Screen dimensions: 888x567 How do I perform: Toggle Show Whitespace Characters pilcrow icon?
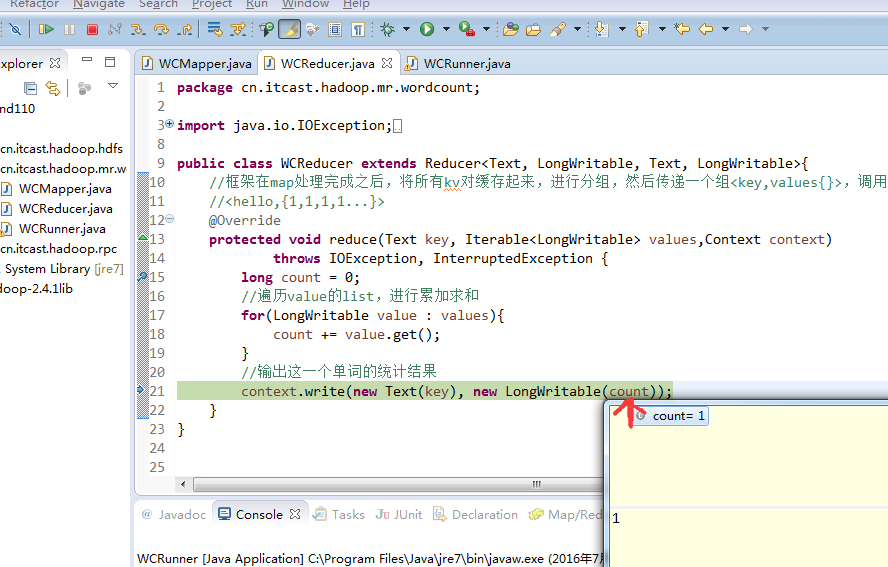pyautogui.click(x=358, y=29)
